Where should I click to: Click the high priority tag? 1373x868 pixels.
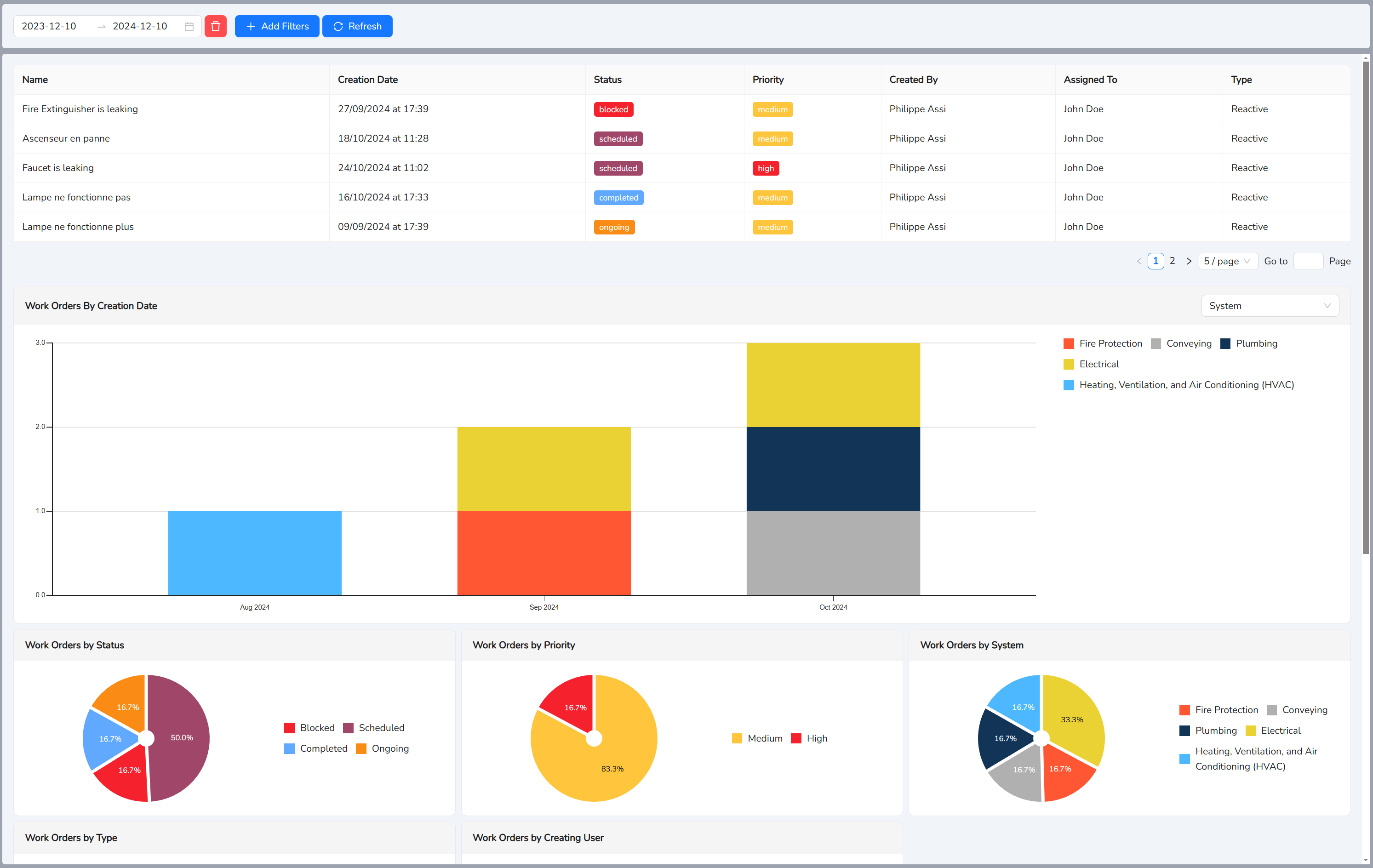click(x=766, y=168)
